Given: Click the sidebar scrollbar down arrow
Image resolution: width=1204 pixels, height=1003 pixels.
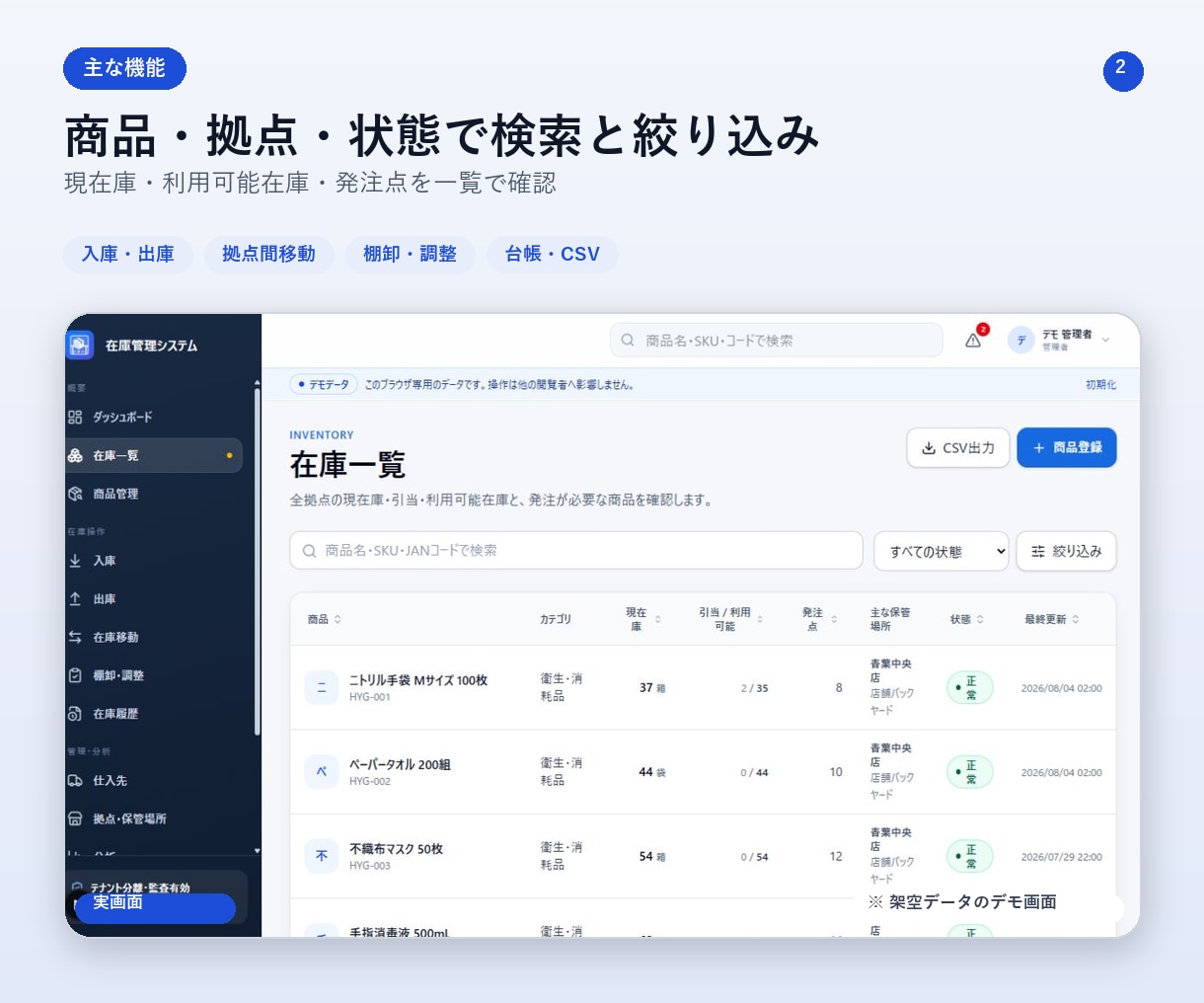Looking at the screenshot, I should [x=258, y=851].
